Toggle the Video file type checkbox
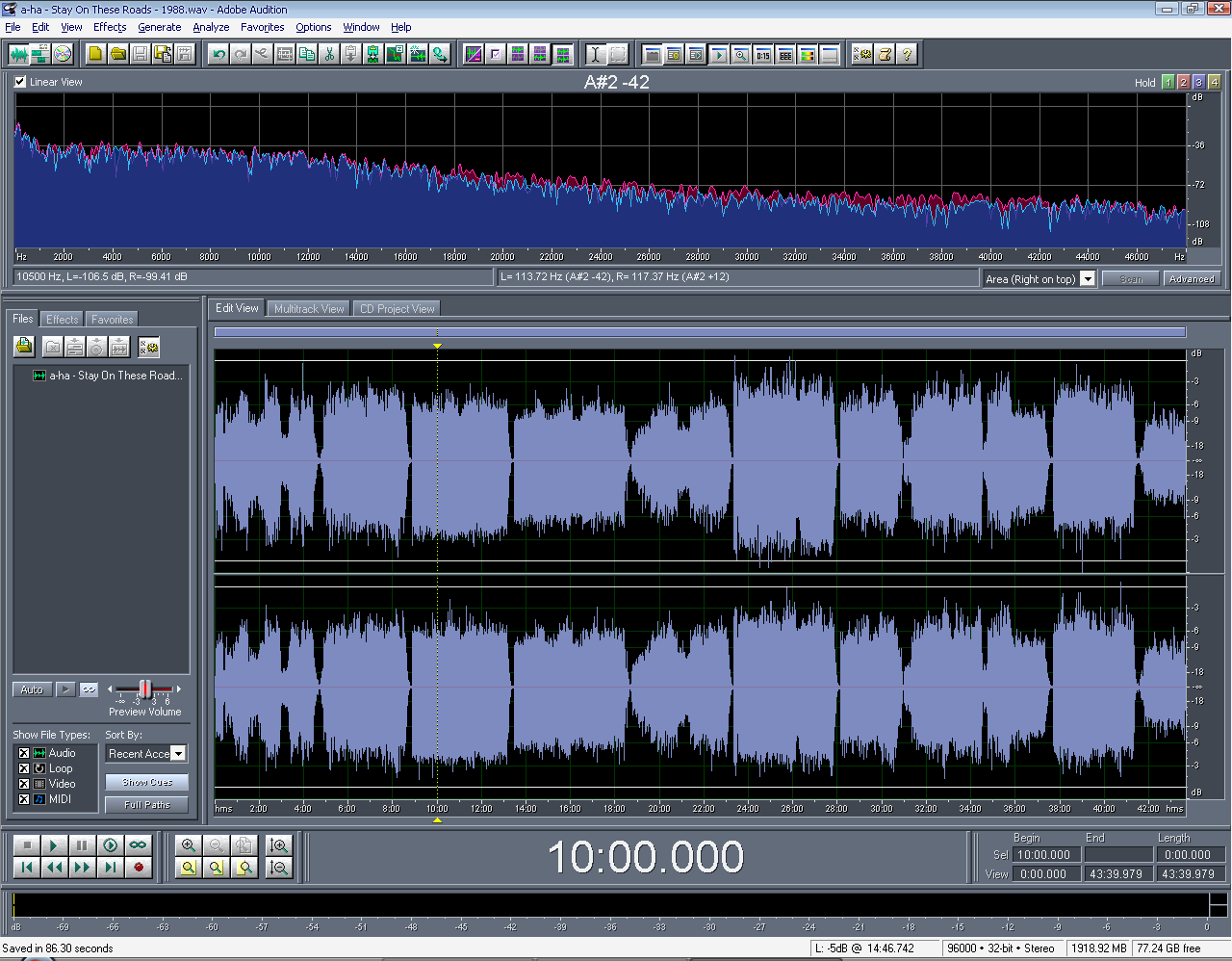The width and height of the screenshot is (1232, 961). tap(24, 784)
